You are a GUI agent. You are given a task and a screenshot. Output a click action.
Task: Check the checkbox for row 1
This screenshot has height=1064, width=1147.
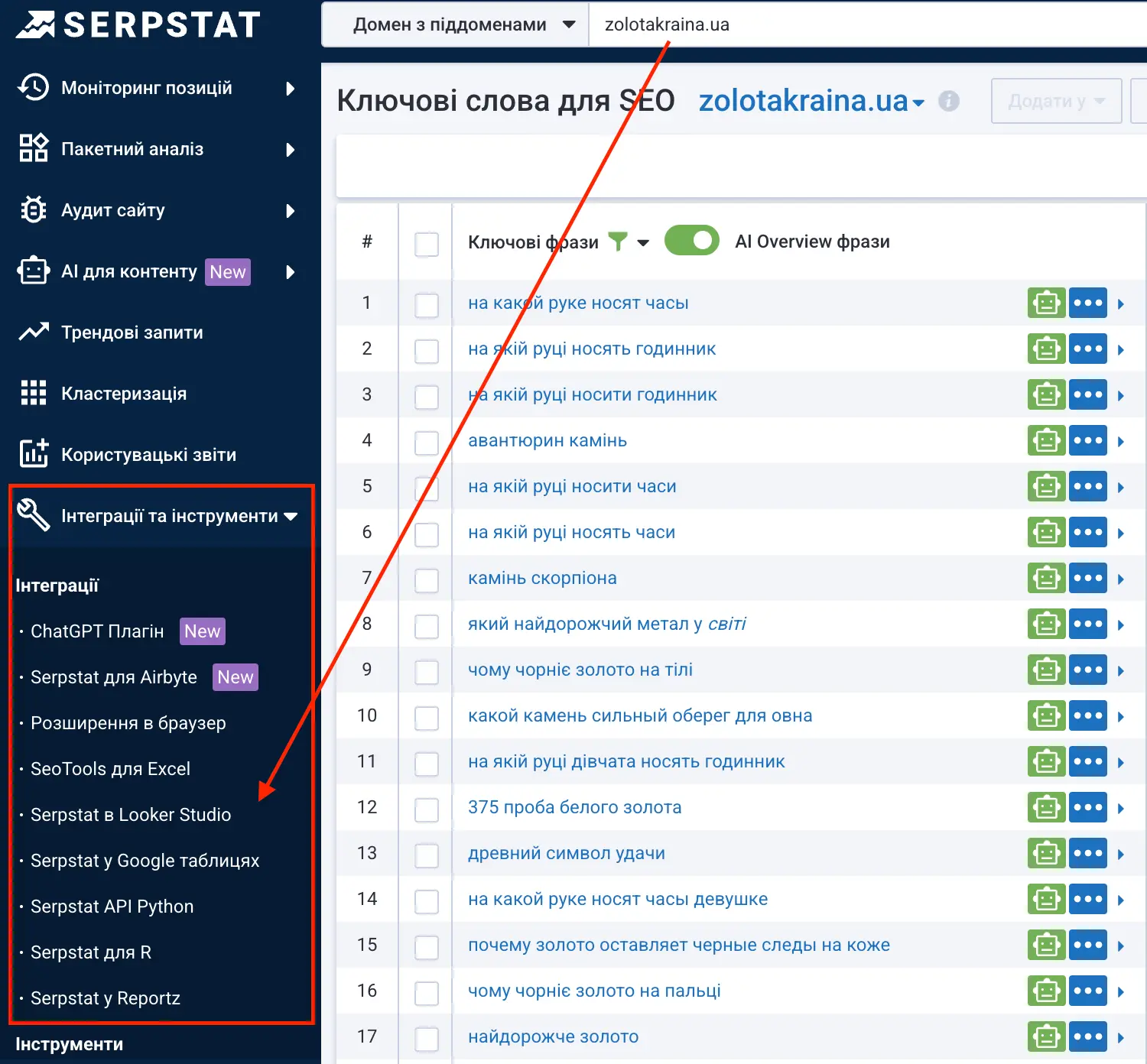pyautogui.click(x=427, y=306)
